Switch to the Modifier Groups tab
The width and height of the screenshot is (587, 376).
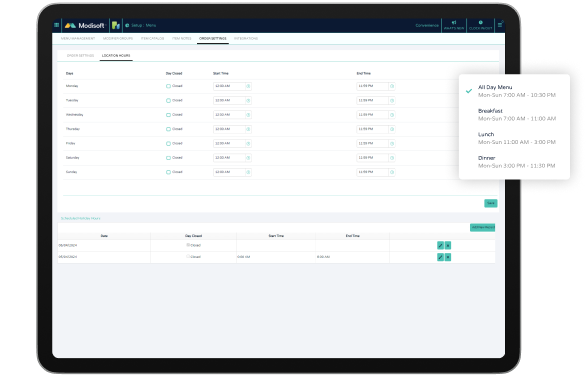click(118, 39)
